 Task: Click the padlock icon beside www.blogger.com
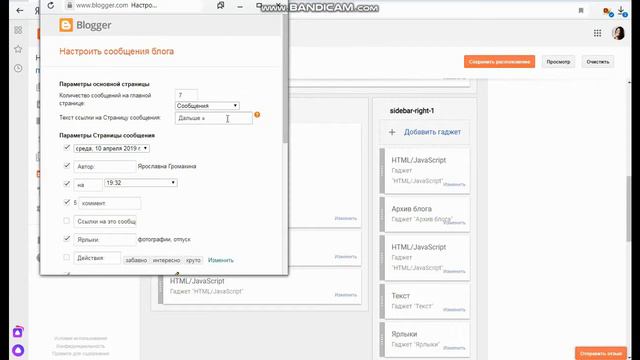pos(69,5)
